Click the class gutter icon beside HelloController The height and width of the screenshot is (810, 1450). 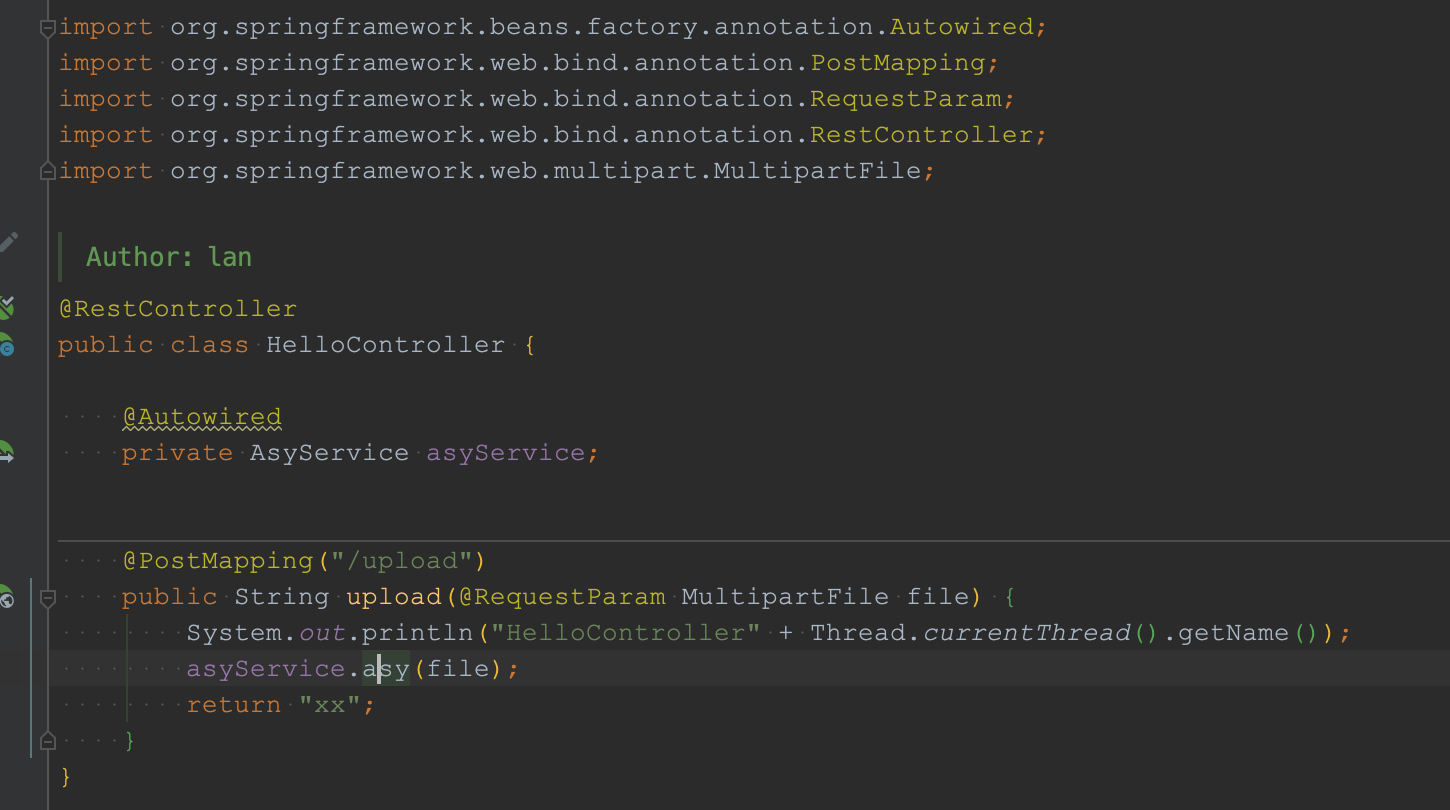(x=6, y=344)
